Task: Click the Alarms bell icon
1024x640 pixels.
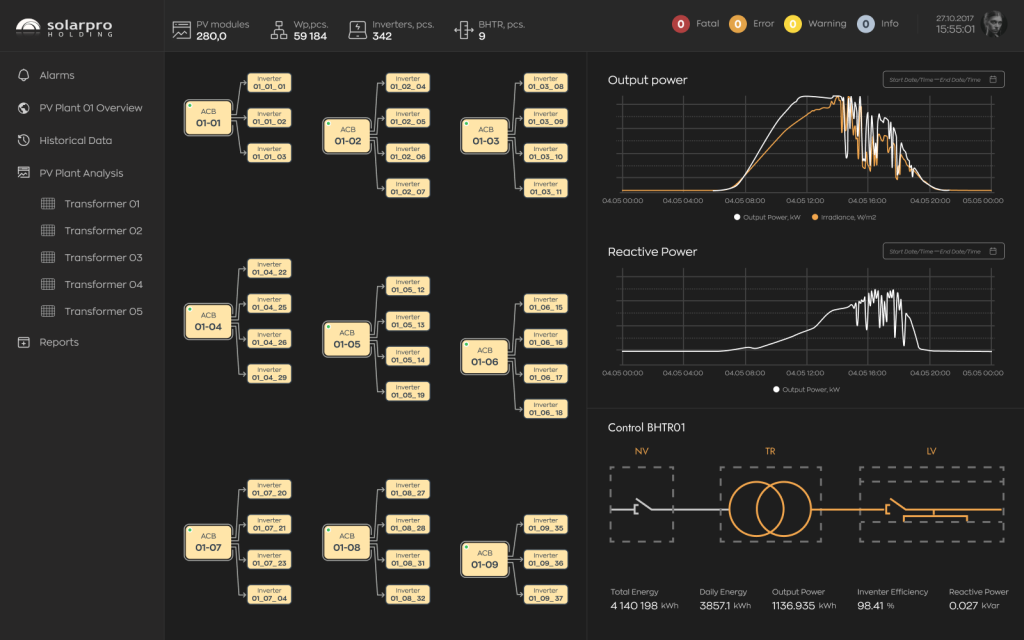Action: pos(24,75)
